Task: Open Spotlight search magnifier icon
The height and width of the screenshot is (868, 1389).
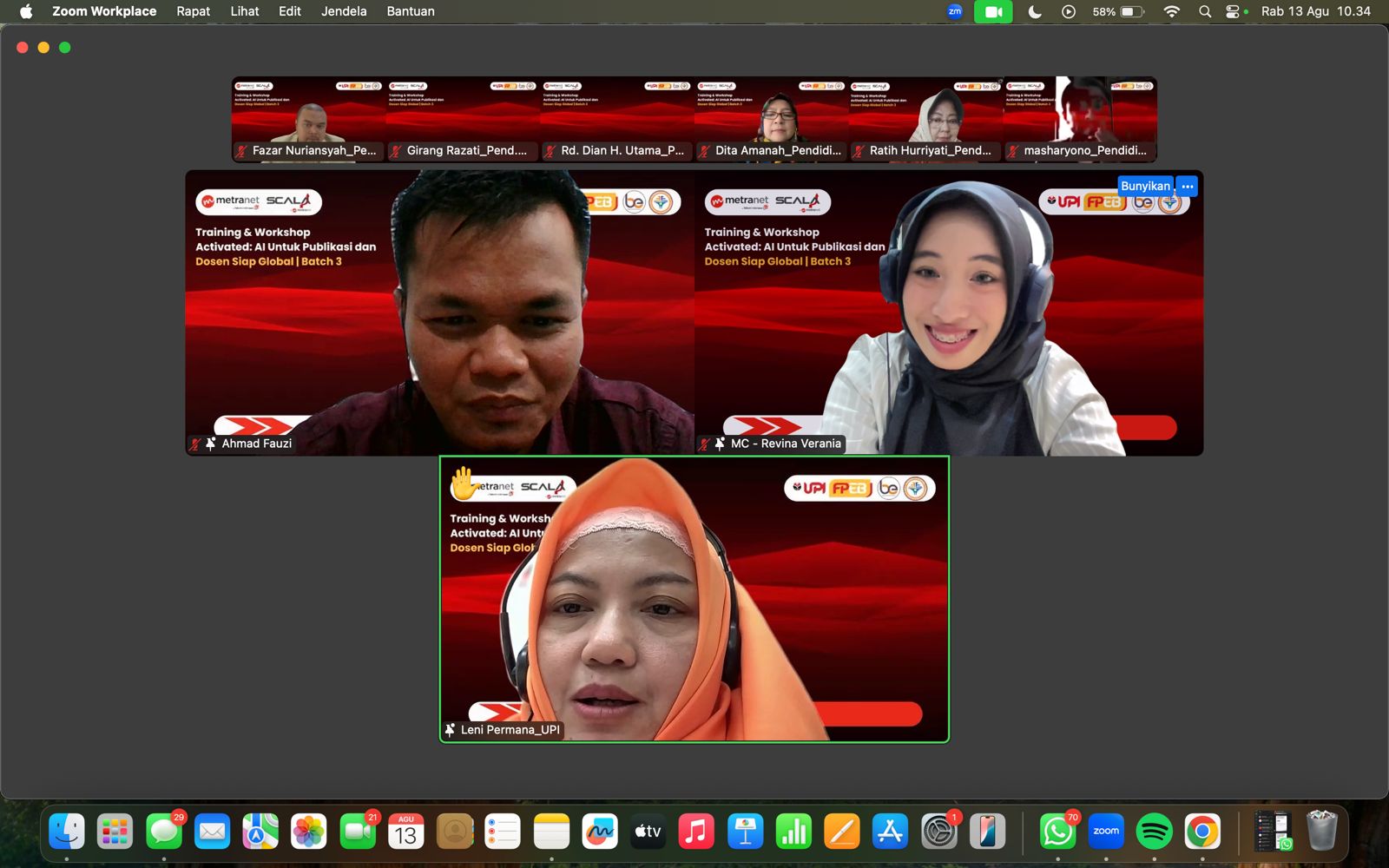Action: 1205,11
